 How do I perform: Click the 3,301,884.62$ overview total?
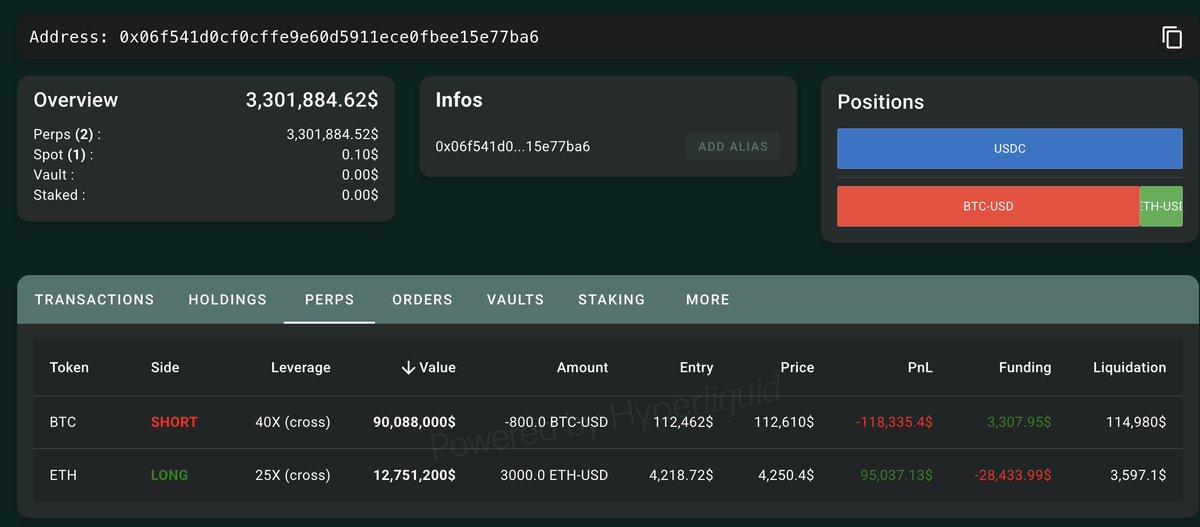click(312, 100)
